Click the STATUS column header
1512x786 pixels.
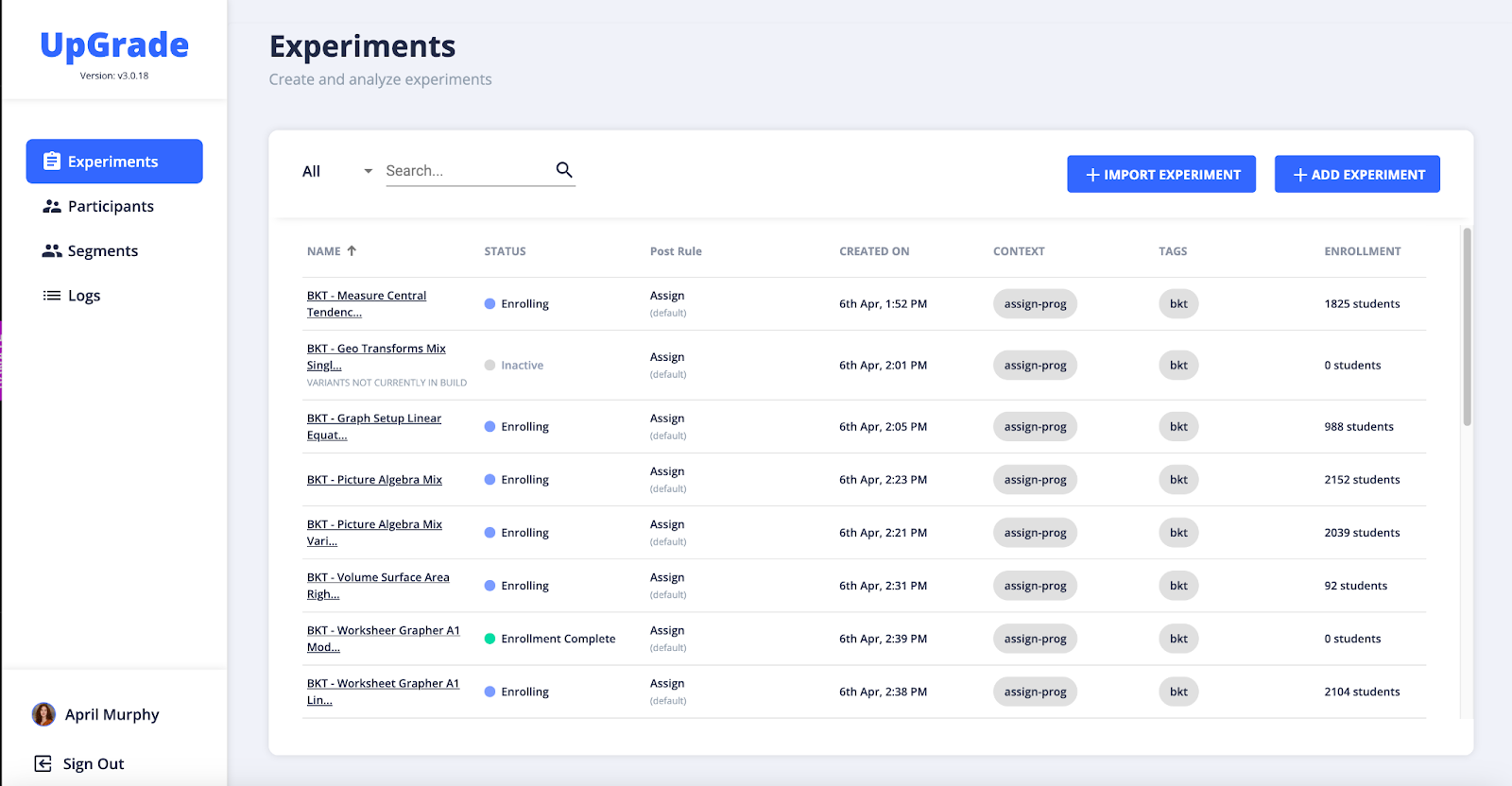[505, 251]
